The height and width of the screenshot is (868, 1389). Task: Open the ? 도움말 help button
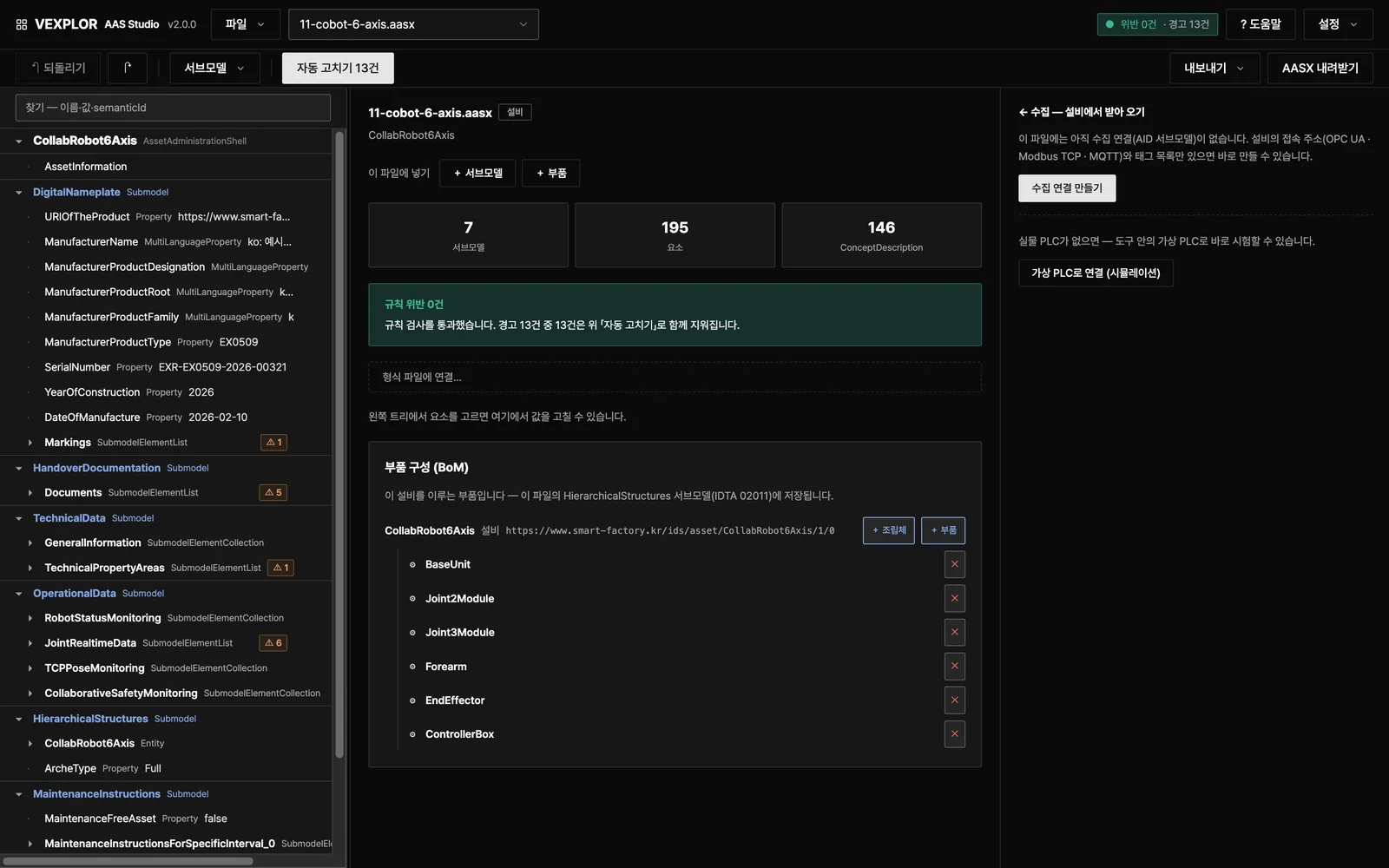pos(1261,24)
